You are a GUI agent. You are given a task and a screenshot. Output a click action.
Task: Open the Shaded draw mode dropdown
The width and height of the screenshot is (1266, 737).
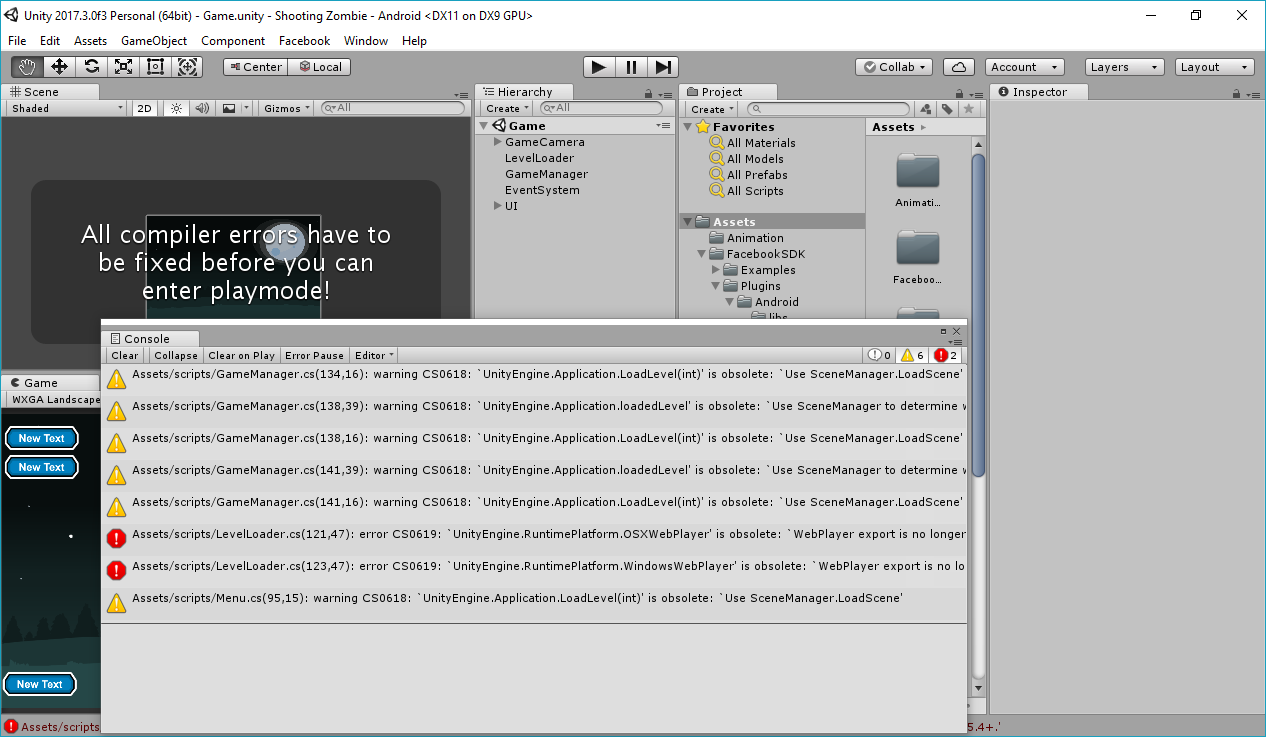pyautogui.click(x=66, y=108)
